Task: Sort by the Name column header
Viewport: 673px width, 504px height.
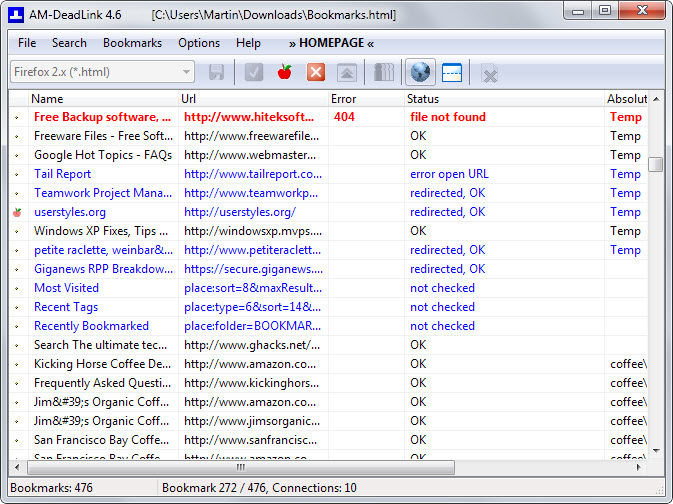Action: 103,99
